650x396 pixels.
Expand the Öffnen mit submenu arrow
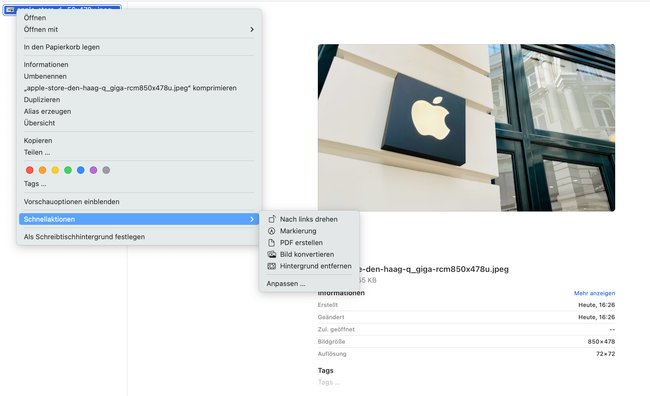pyautogui.click(x=252, y=29)
